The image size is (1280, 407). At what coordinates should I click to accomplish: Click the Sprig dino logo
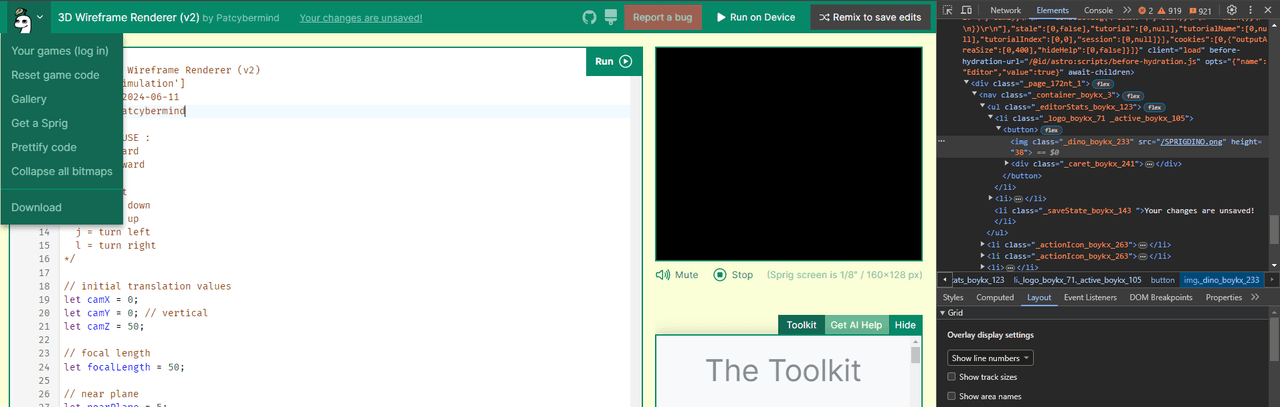point(20,16)
